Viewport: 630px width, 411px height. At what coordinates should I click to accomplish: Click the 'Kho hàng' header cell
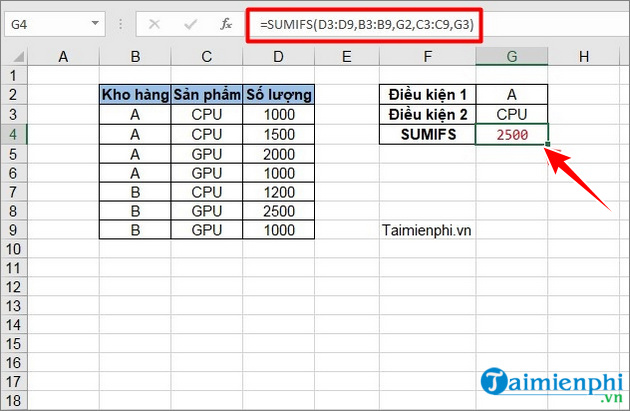(x=135, y=95)
